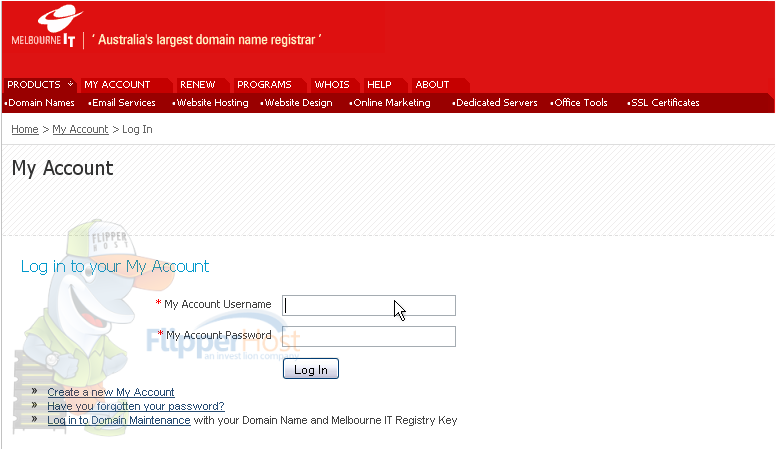The height and width of the screenshot is (450, 776).
Task: Open forgotten your password link
Action: point(136,406)
